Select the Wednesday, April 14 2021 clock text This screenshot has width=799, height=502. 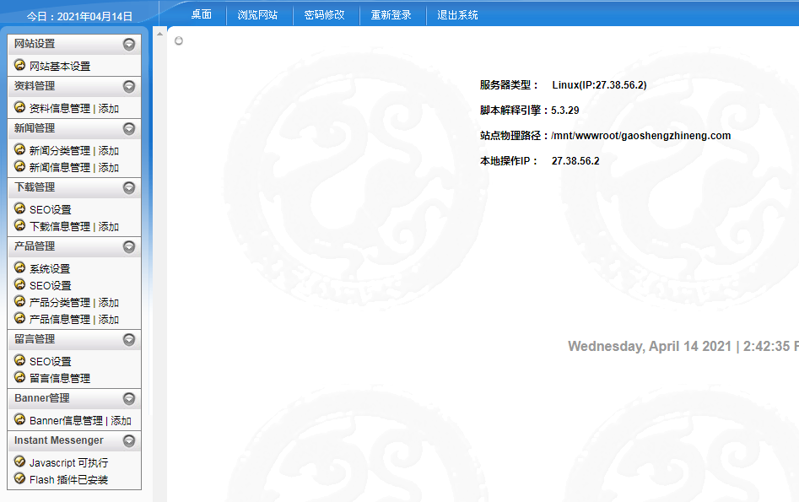(683, 347)
